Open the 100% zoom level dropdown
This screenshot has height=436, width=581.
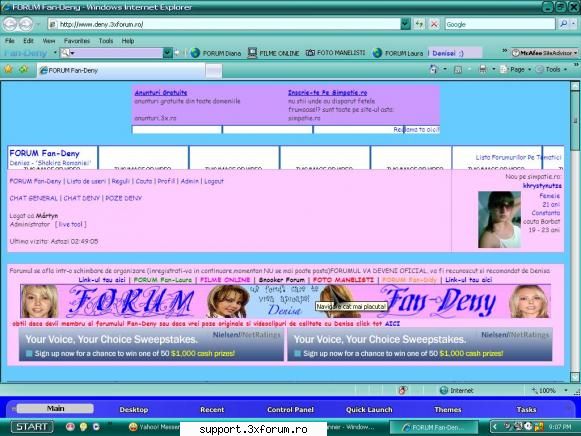point(566,390)
